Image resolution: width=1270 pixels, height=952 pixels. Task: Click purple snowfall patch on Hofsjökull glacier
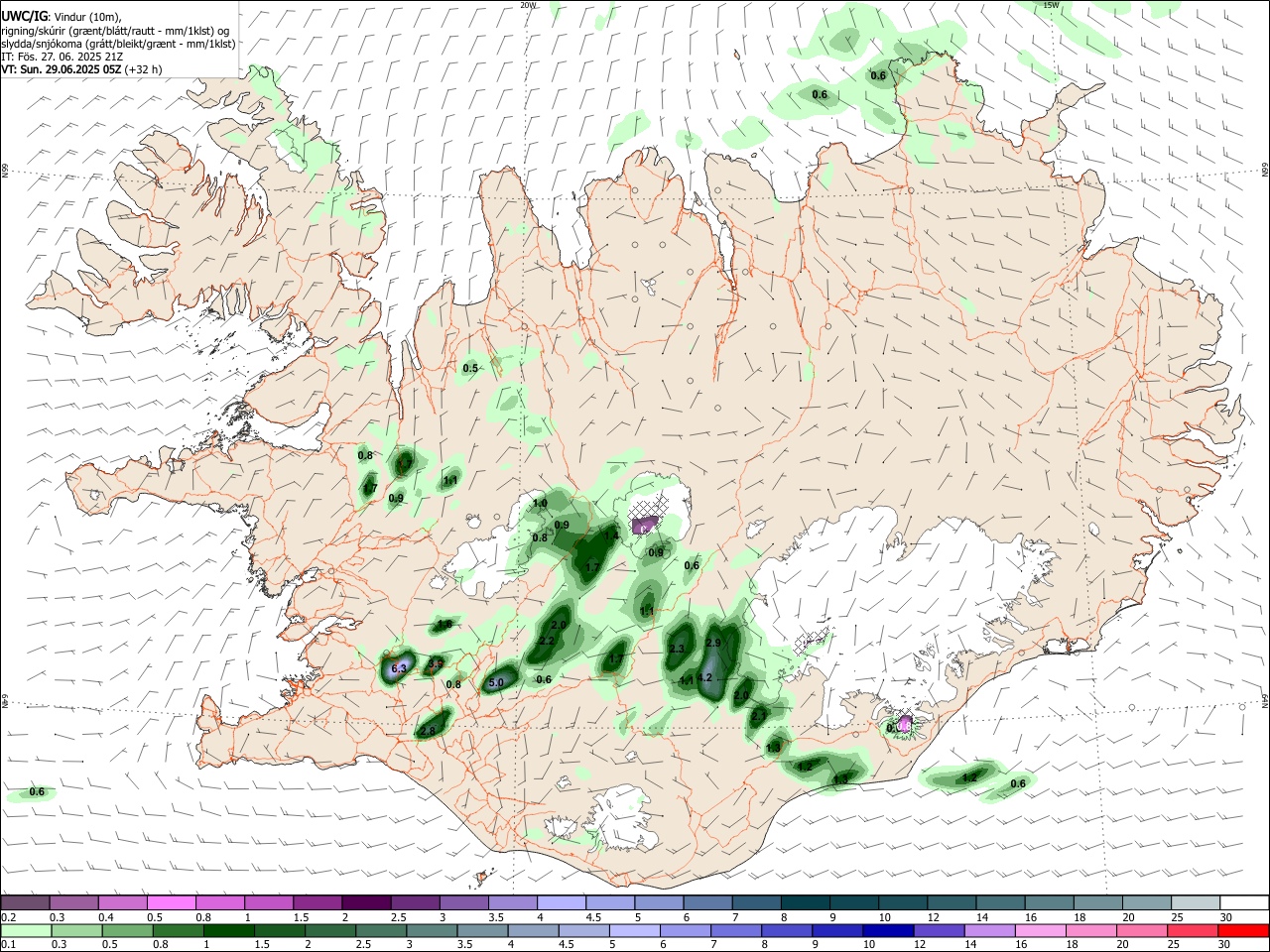click(x=645, y=524)
